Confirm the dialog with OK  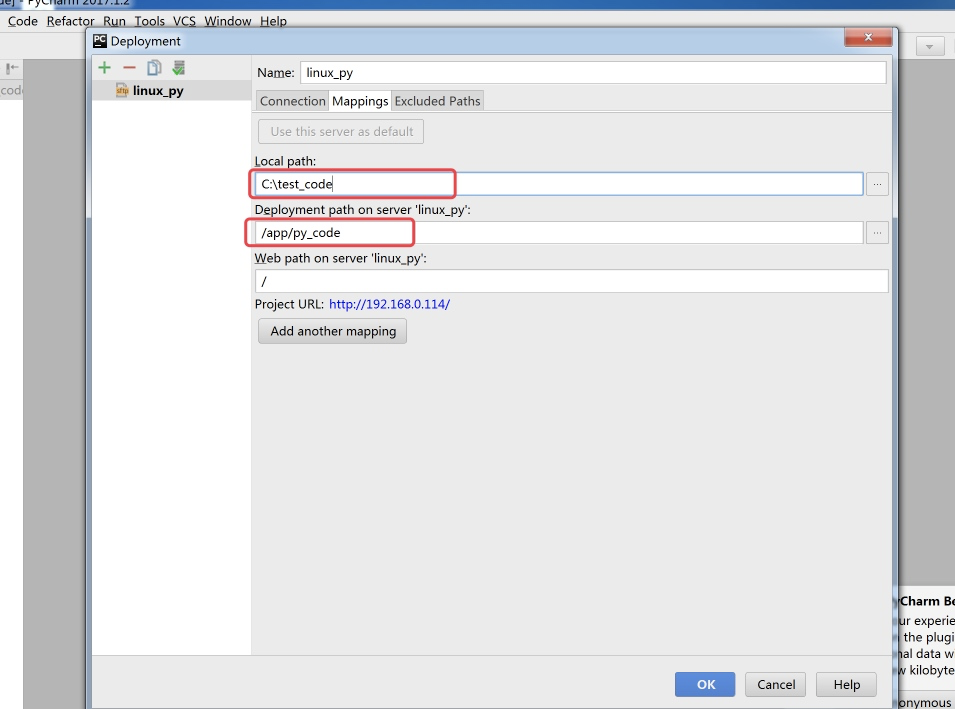(x=705, y=685)
